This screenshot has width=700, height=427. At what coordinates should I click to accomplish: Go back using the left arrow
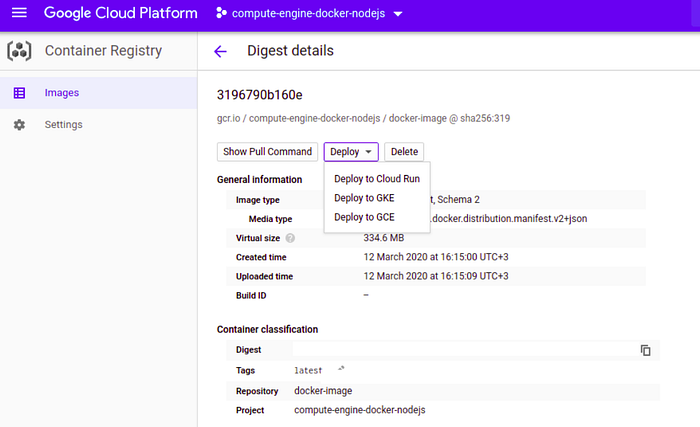[221, 51]
